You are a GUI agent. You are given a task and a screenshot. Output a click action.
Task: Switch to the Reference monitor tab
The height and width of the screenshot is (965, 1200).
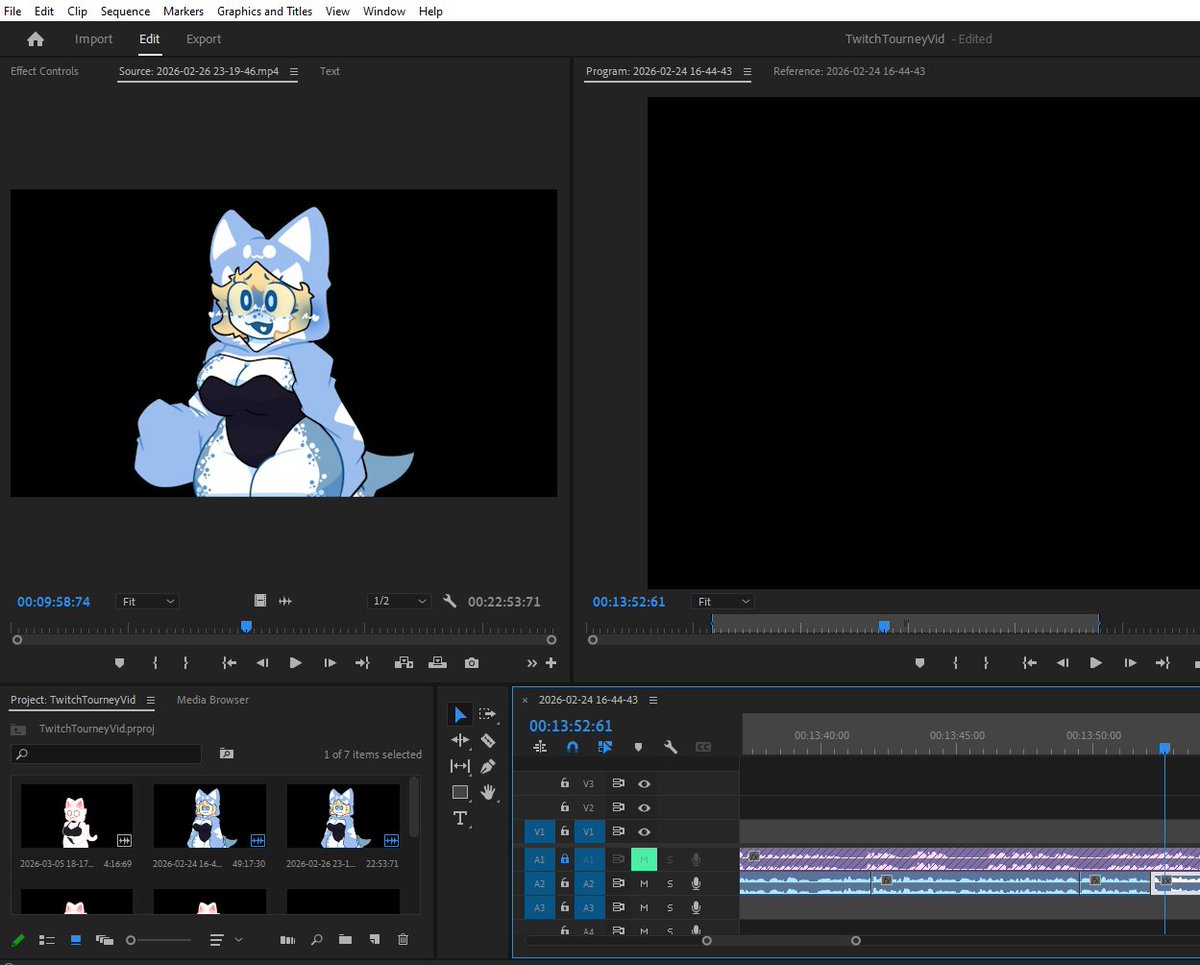[849, 71]
